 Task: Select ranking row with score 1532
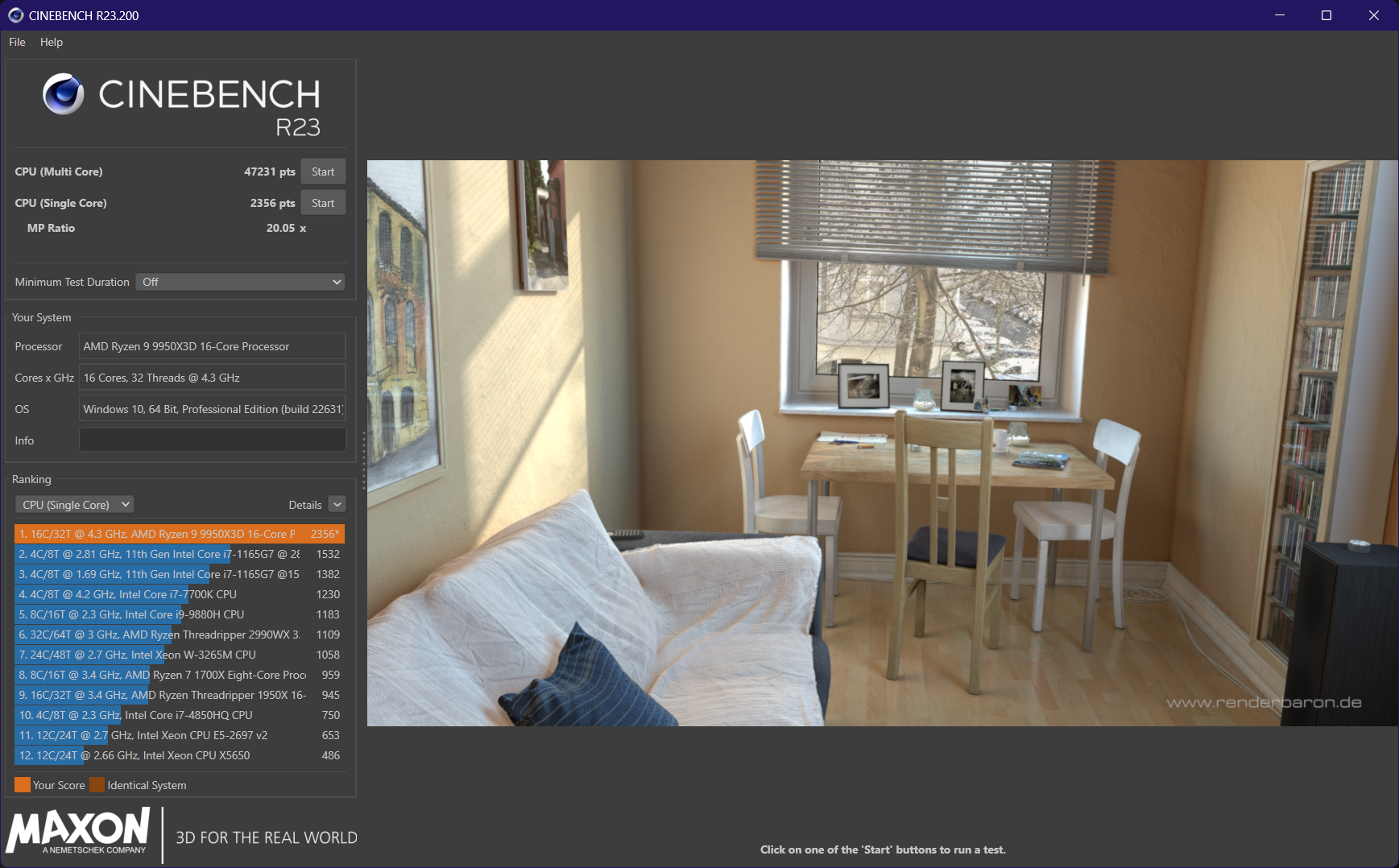pos(180,554)
